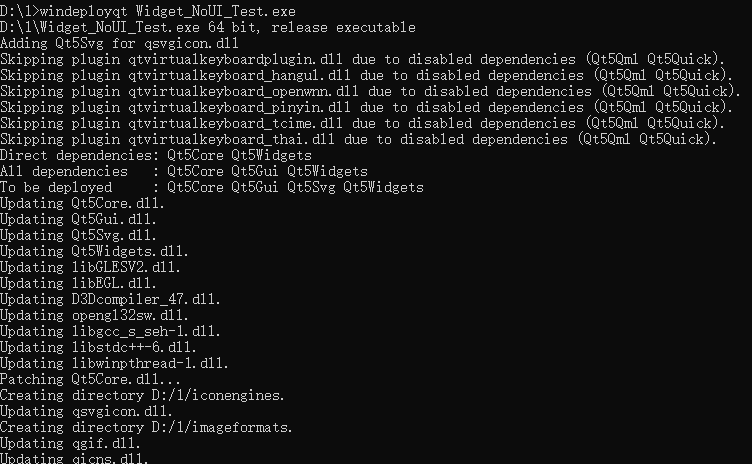
Task: Click the 'Updating Qt5Core.dll' line
Action: click(x=82, y=203)
